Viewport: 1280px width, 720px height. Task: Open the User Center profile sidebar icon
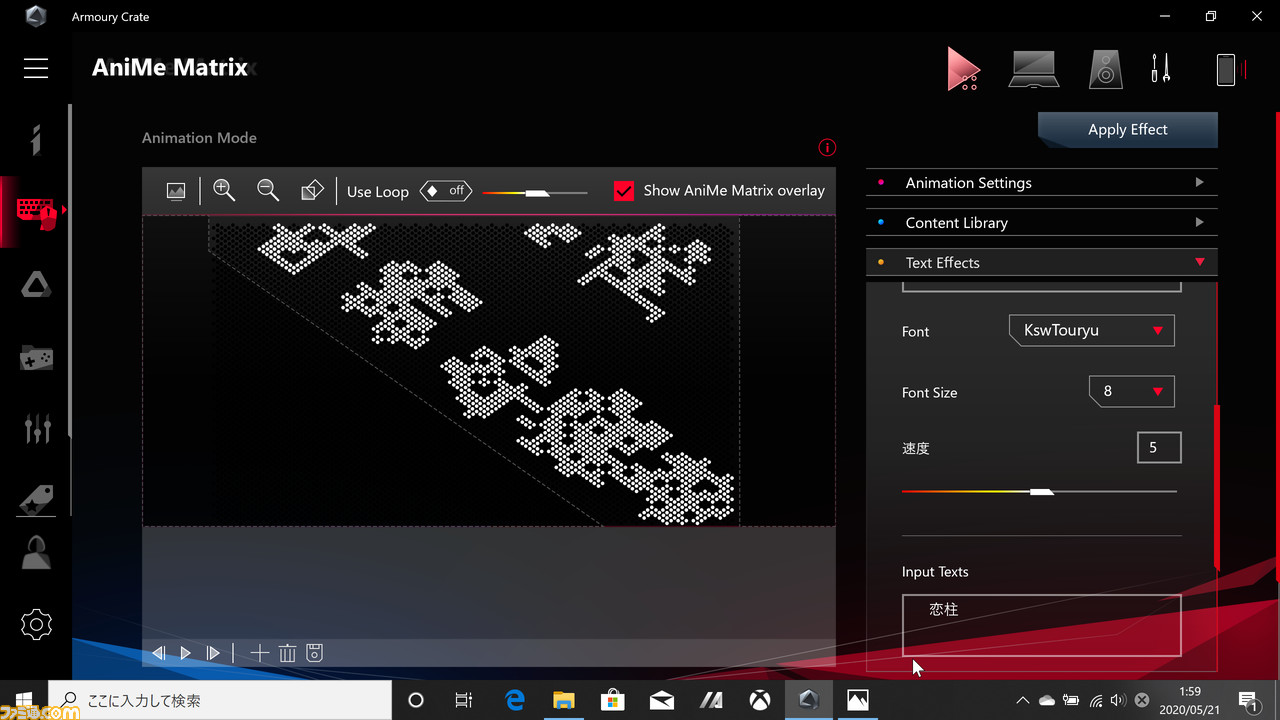point(36,553)
